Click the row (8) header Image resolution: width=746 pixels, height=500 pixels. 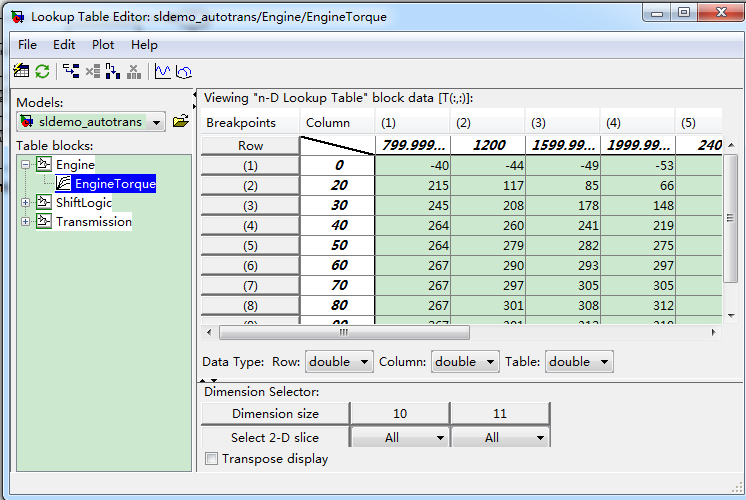point(250,305)
